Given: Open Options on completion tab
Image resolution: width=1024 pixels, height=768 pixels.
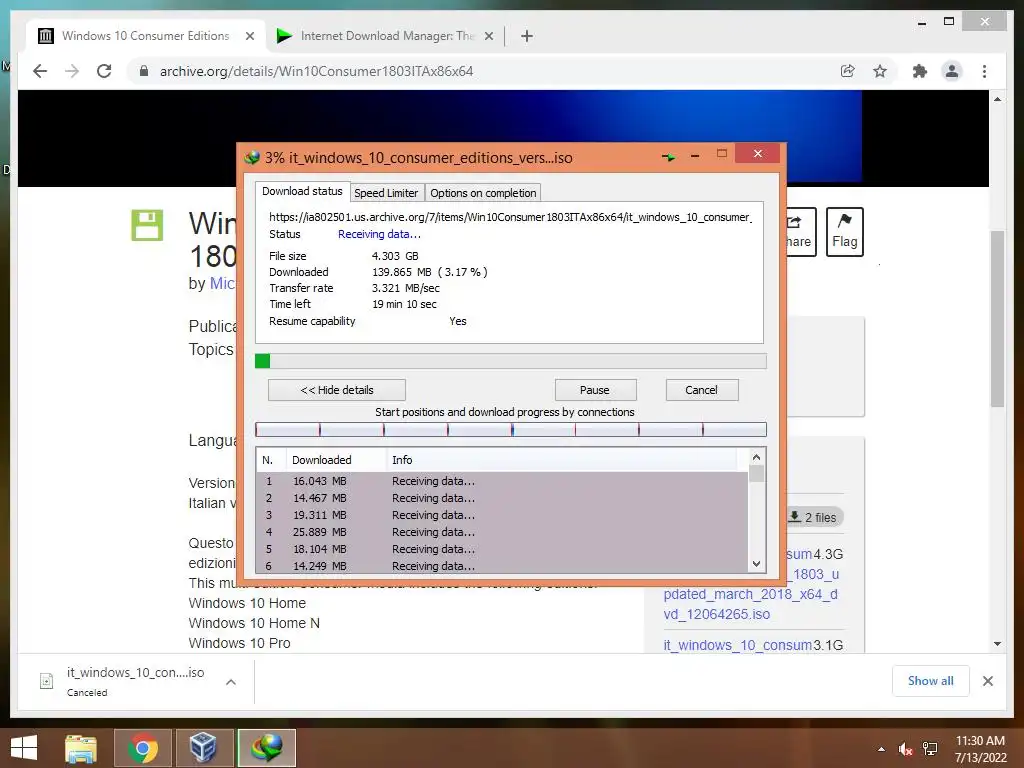Looking at the screenshot, I should [483, 193].
